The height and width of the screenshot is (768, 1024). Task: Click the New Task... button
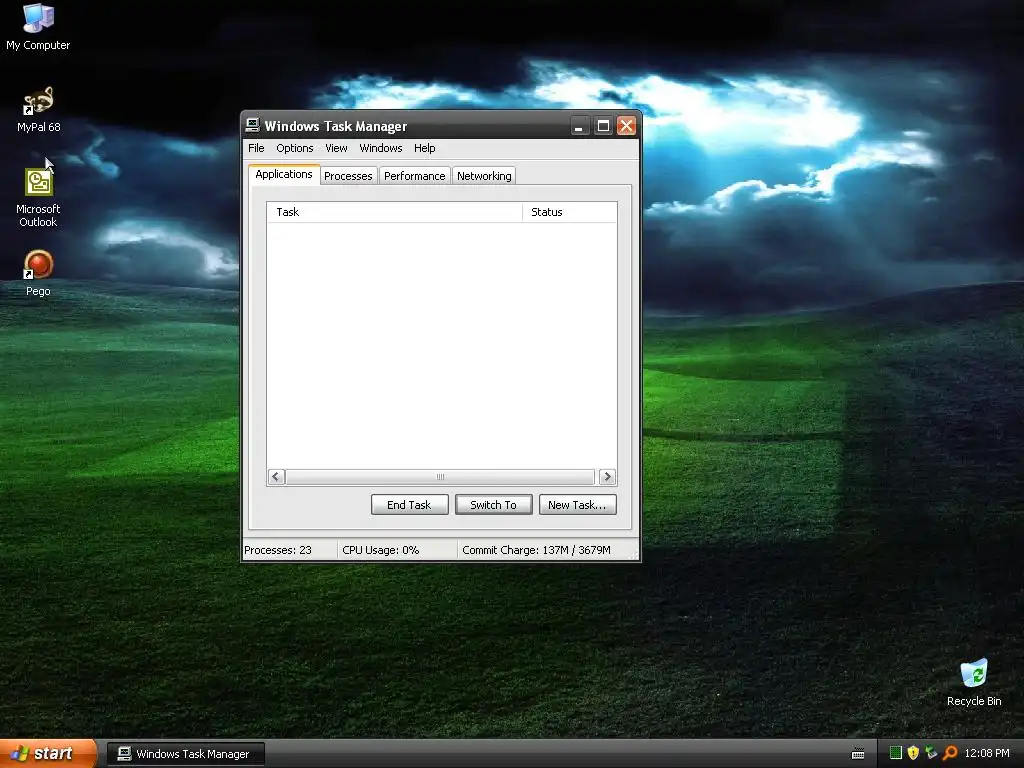pyautogui.click(x=577, y=505)
